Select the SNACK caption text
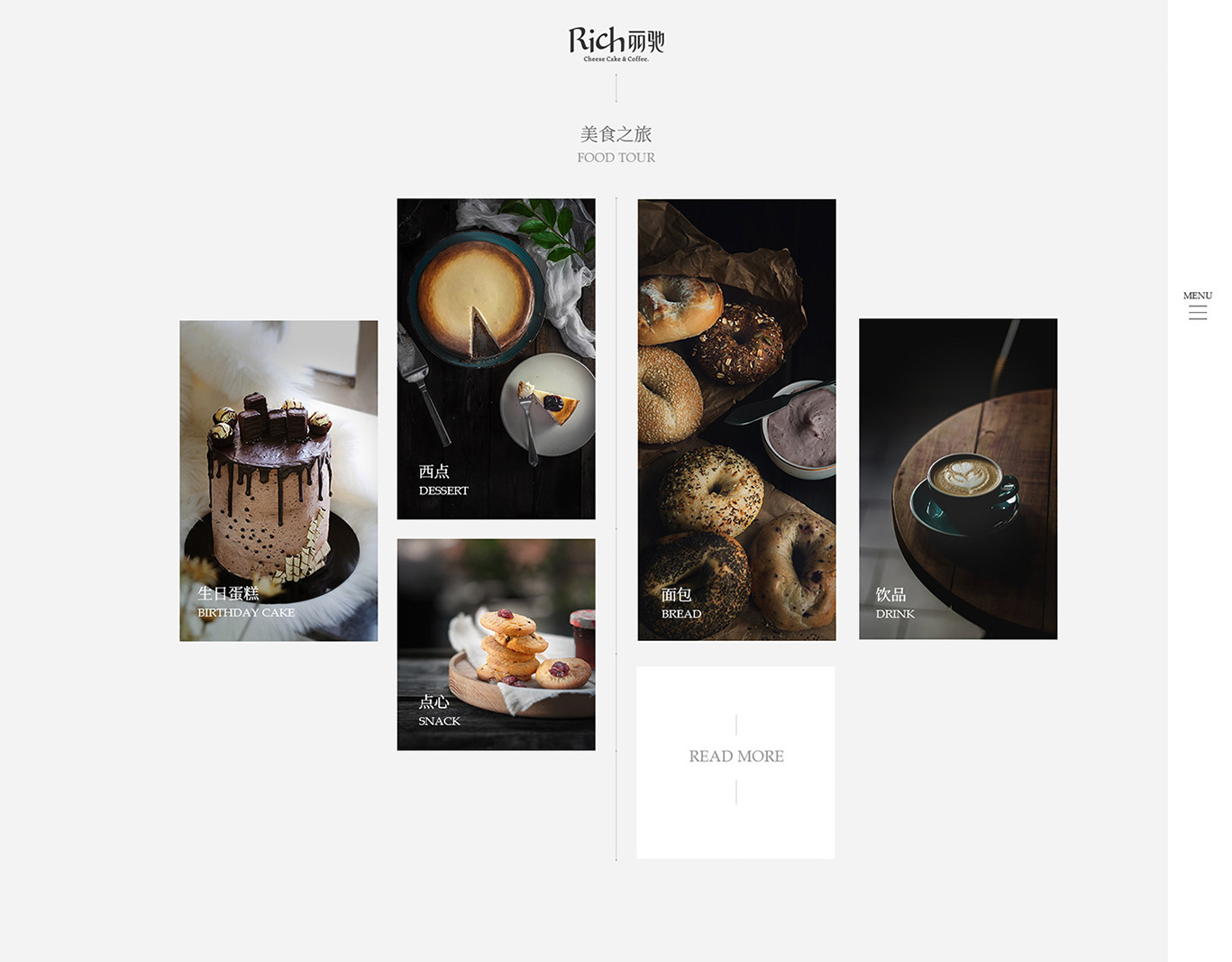This screenshot has height=962, width=1232. [x=439, y=721]
